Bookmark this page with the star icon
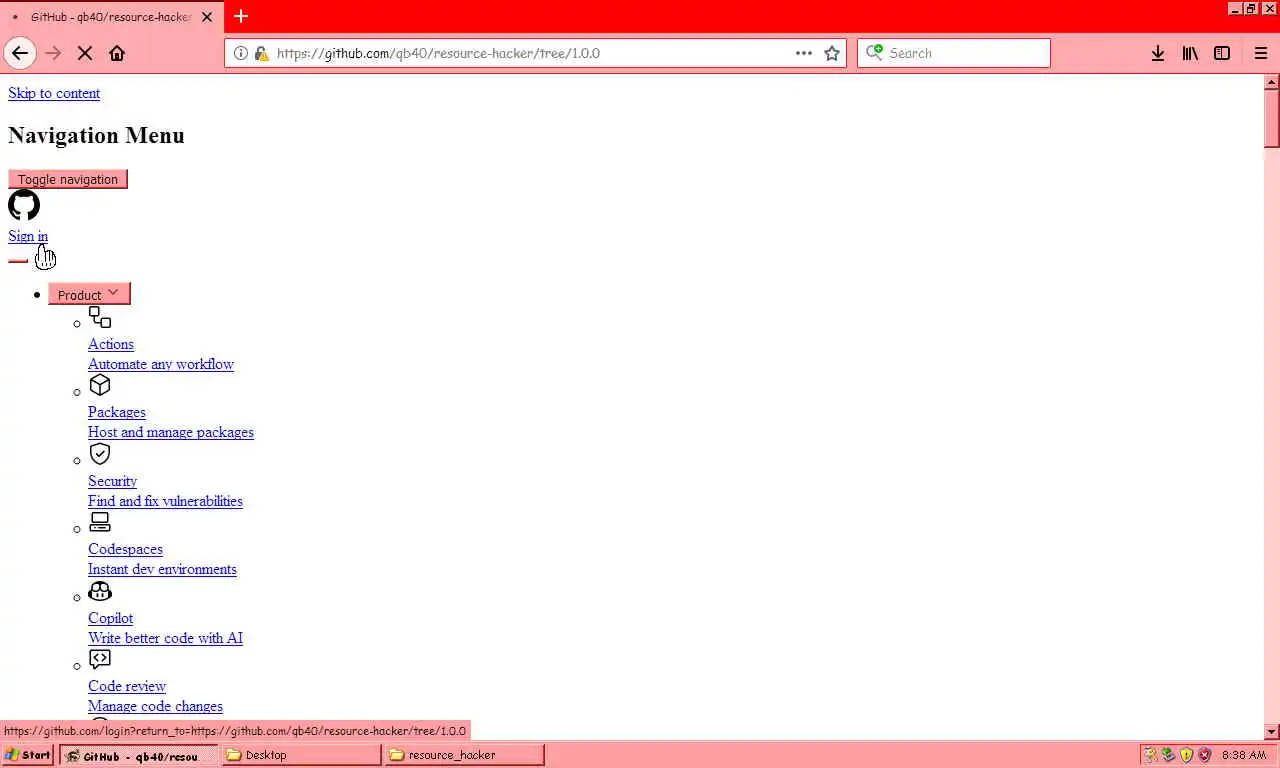The height and width of the screenshot is (768, 1280). (x=832, y=53)
